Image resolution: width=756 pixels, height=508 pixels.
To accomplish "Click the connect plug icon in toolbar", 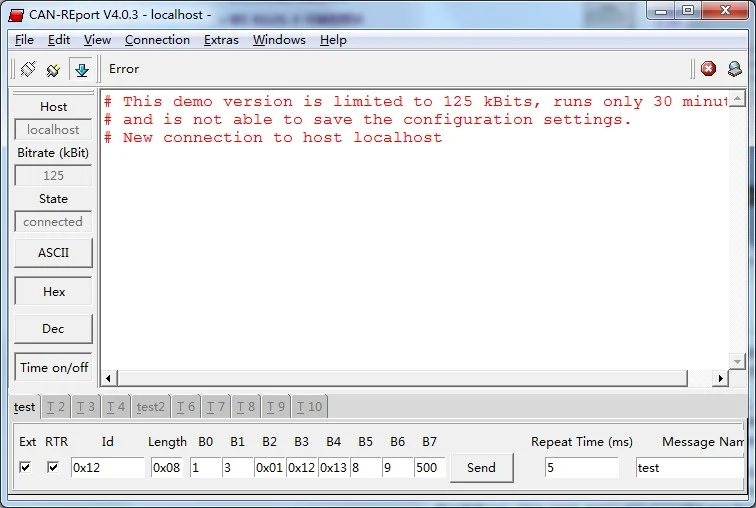I will [28, 69].
